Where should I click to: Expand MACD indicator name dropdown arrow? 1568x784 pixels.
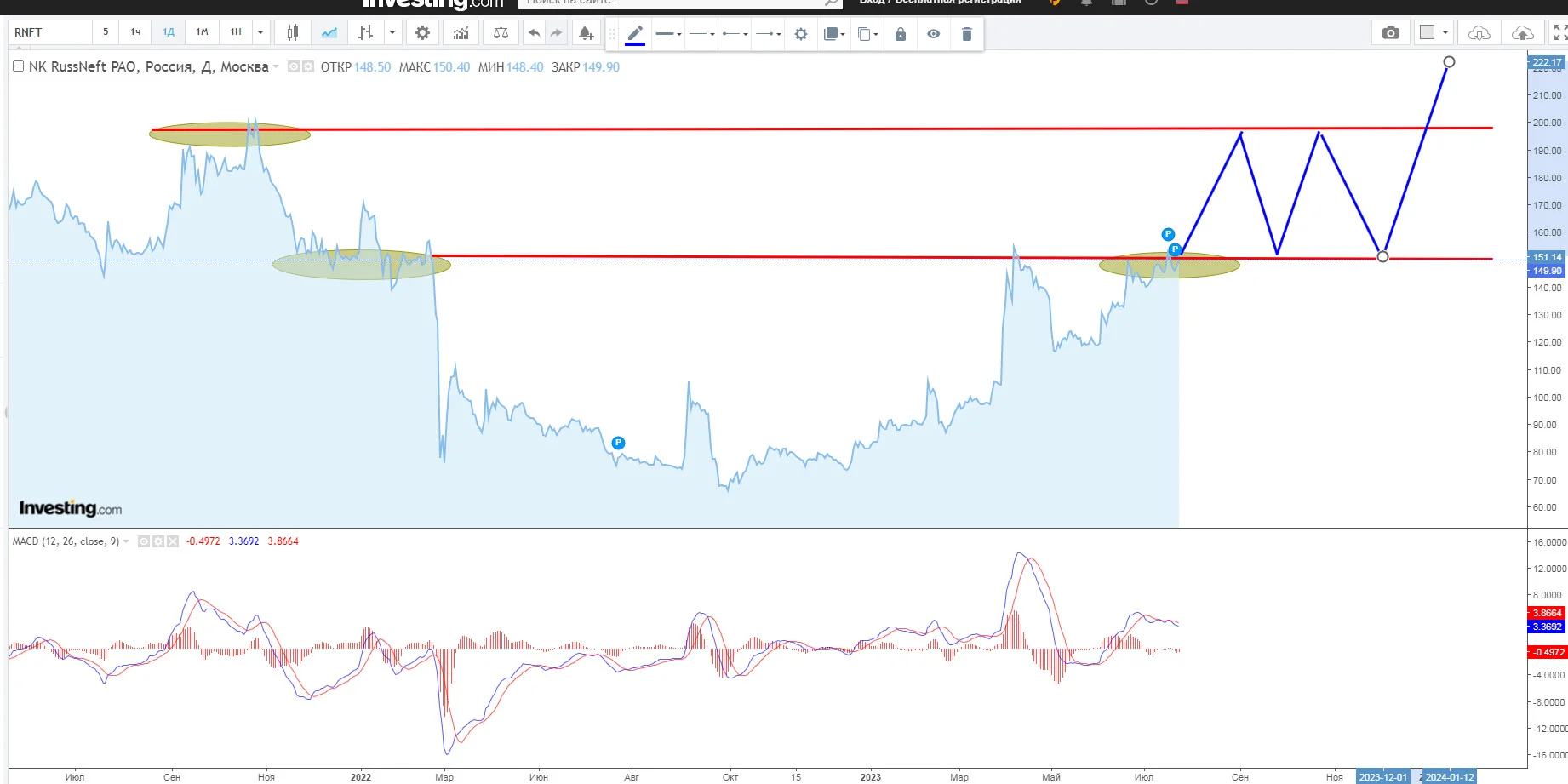point(127,541)
